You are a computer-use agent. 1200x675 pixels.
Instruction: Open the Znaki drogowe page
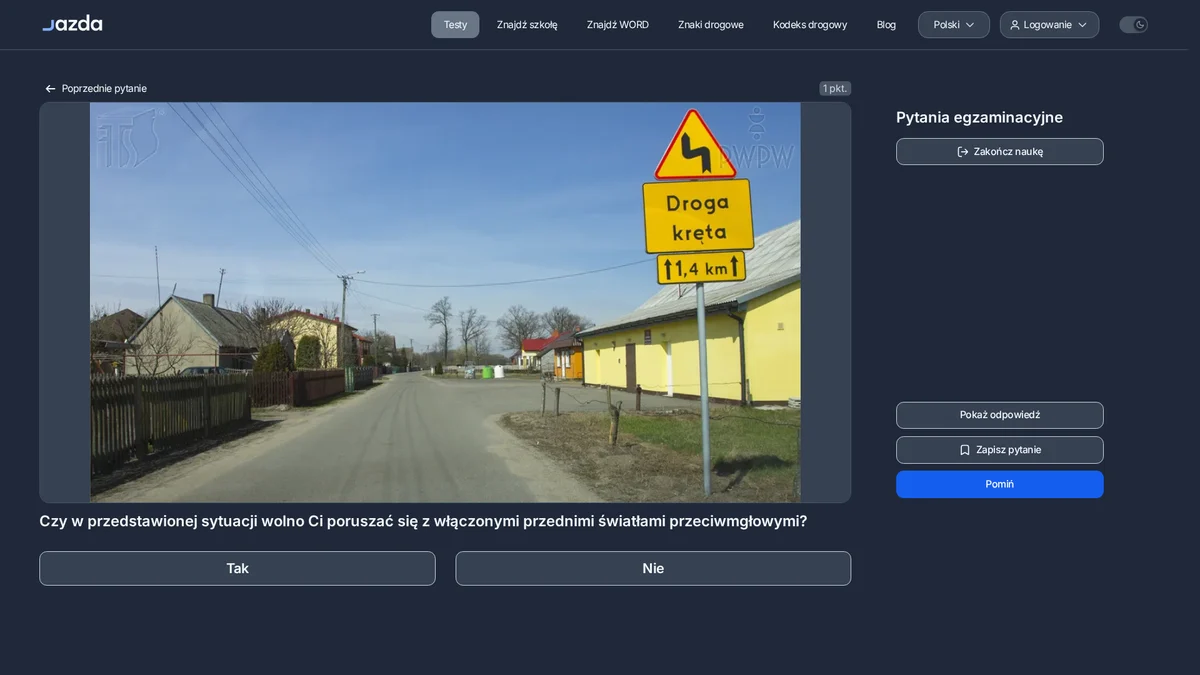[711, 25]
